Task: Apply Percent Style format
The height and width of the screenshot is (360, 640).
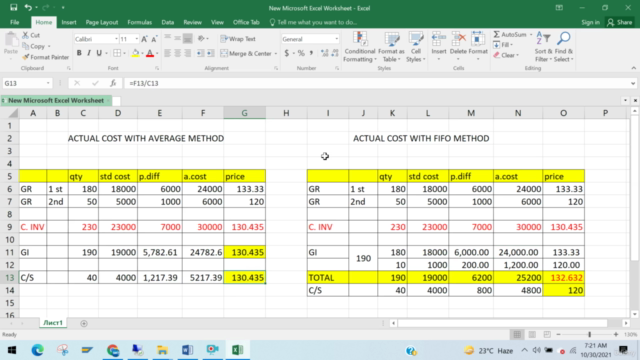Action: 301,53
